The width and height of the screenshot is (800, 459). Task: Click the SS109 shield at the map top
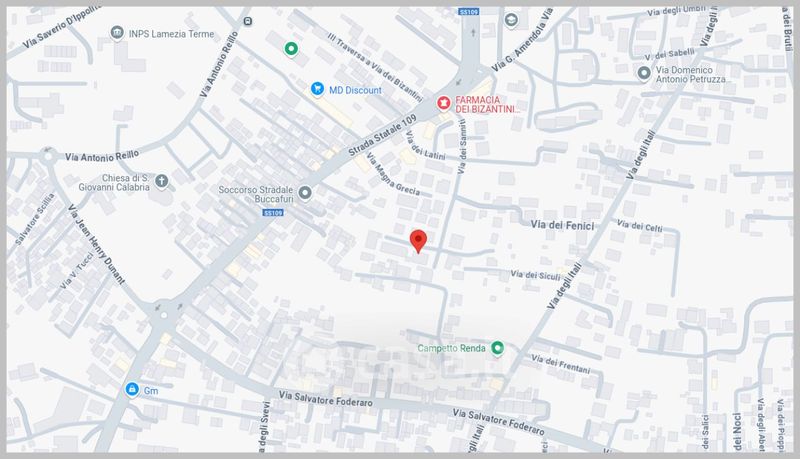coord(469,11)
